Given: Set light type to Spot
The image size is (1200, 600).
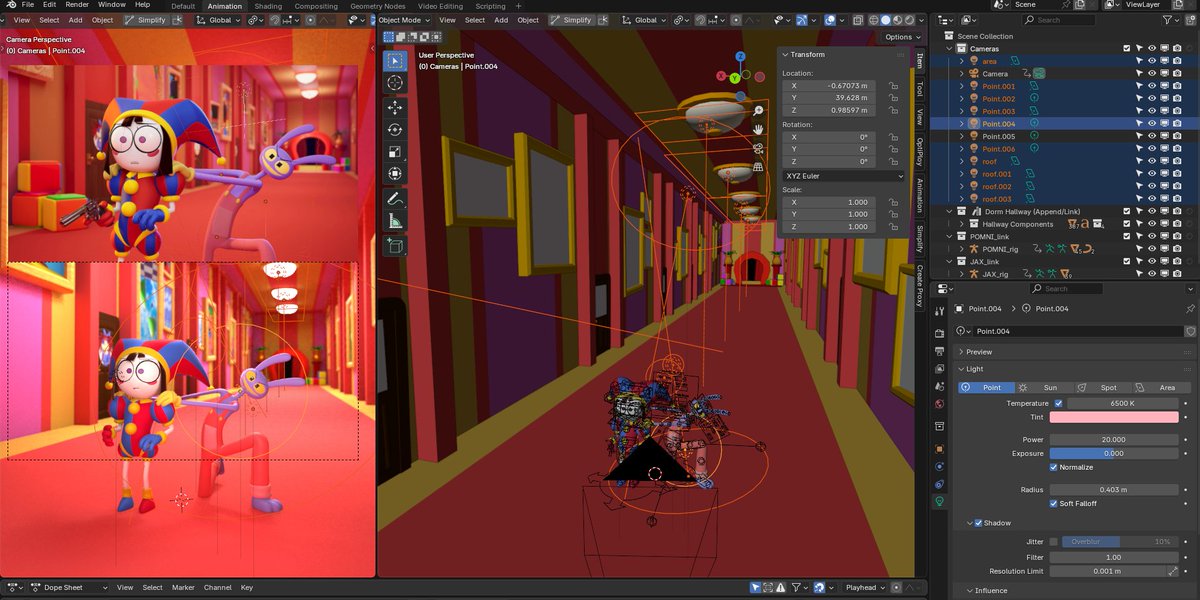Looking at the screenshot, I should tap(1102, 387).
